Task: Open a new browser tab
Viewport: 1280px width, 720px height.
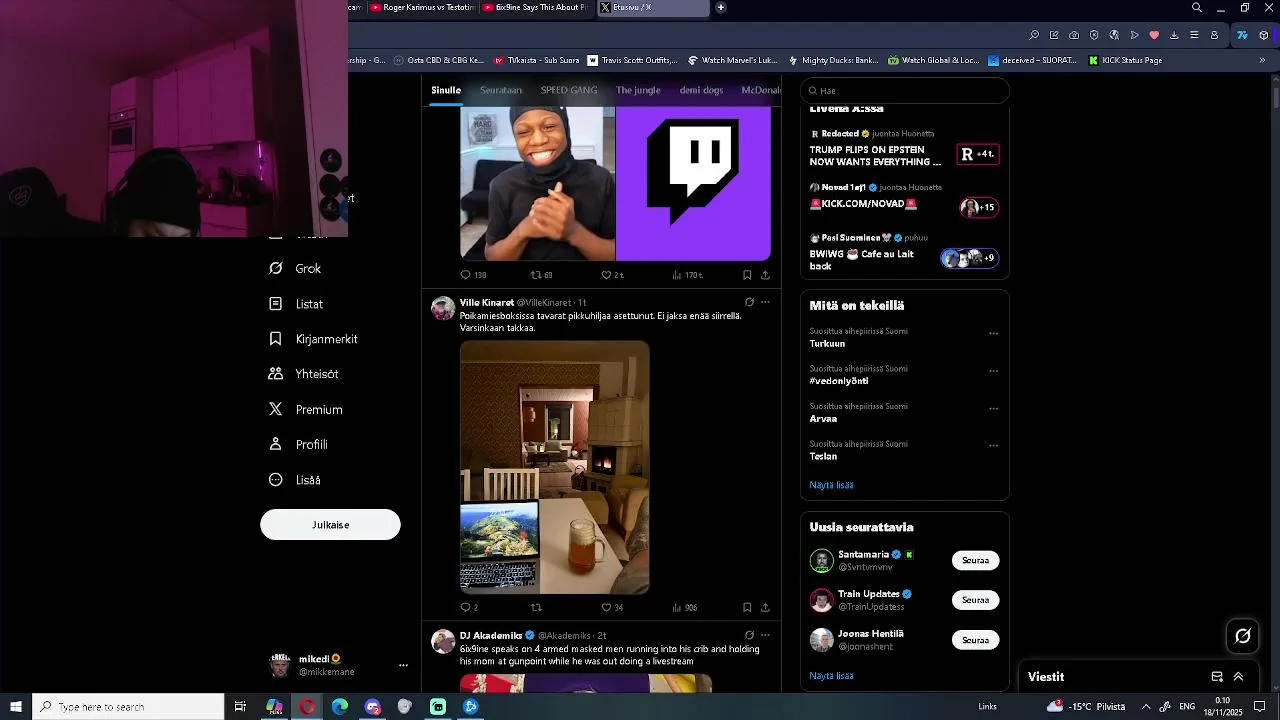Action: click(x=721, y=8)
